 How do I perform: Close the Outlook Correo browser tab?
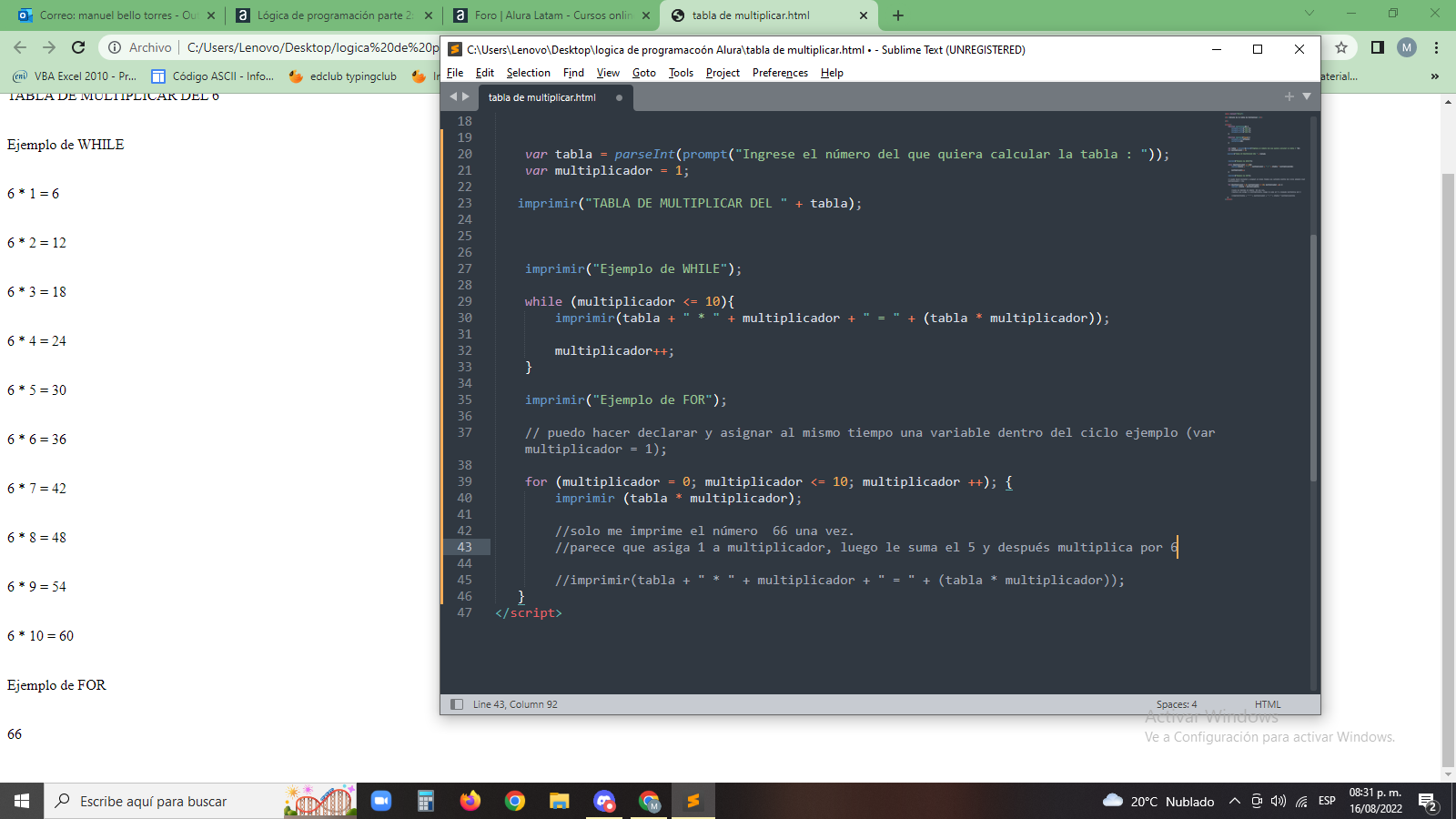click(211, 15)
